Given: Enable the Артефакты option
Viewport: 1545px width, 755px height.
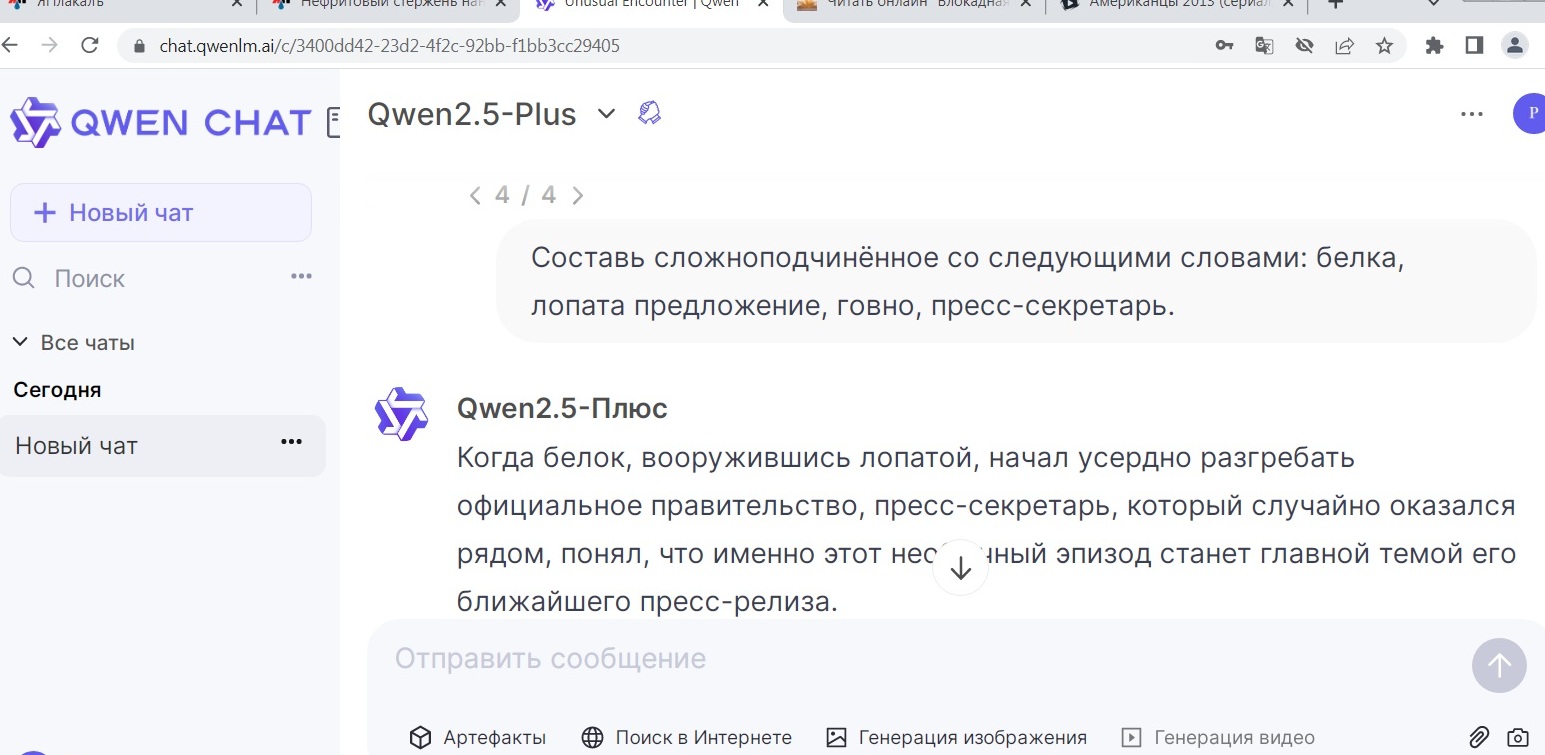Looking at the screenshot, I should pos(478,738).
